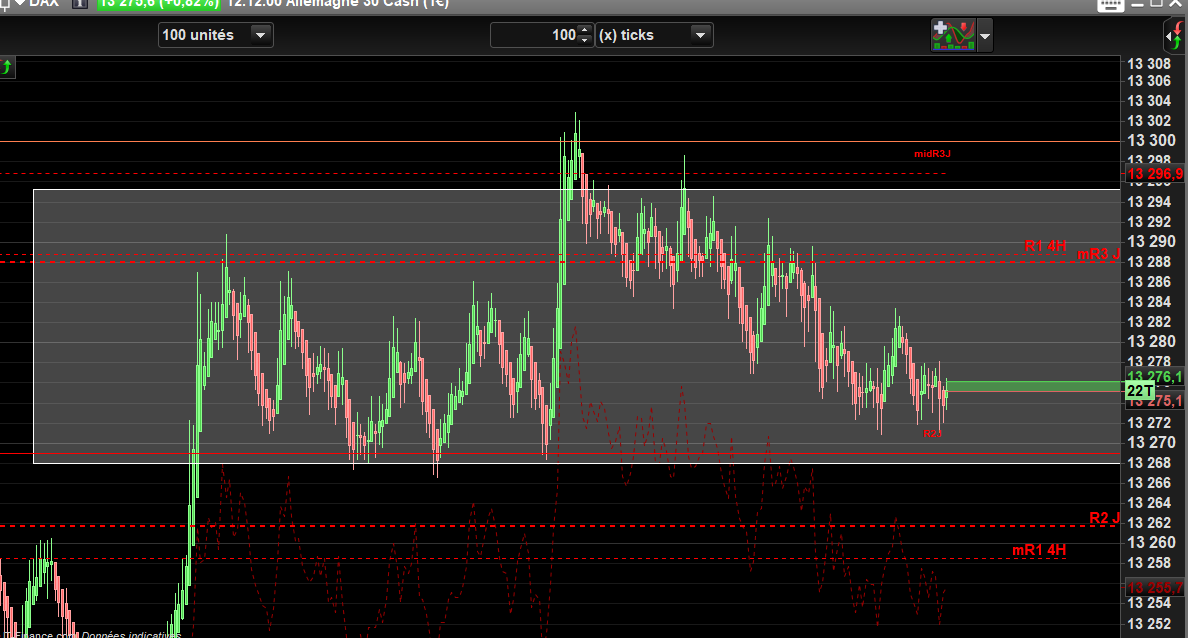Click the 13 300 axis price label
Screen dimensions: 1188x638
pyautogui.click(x=1151, y=140)
